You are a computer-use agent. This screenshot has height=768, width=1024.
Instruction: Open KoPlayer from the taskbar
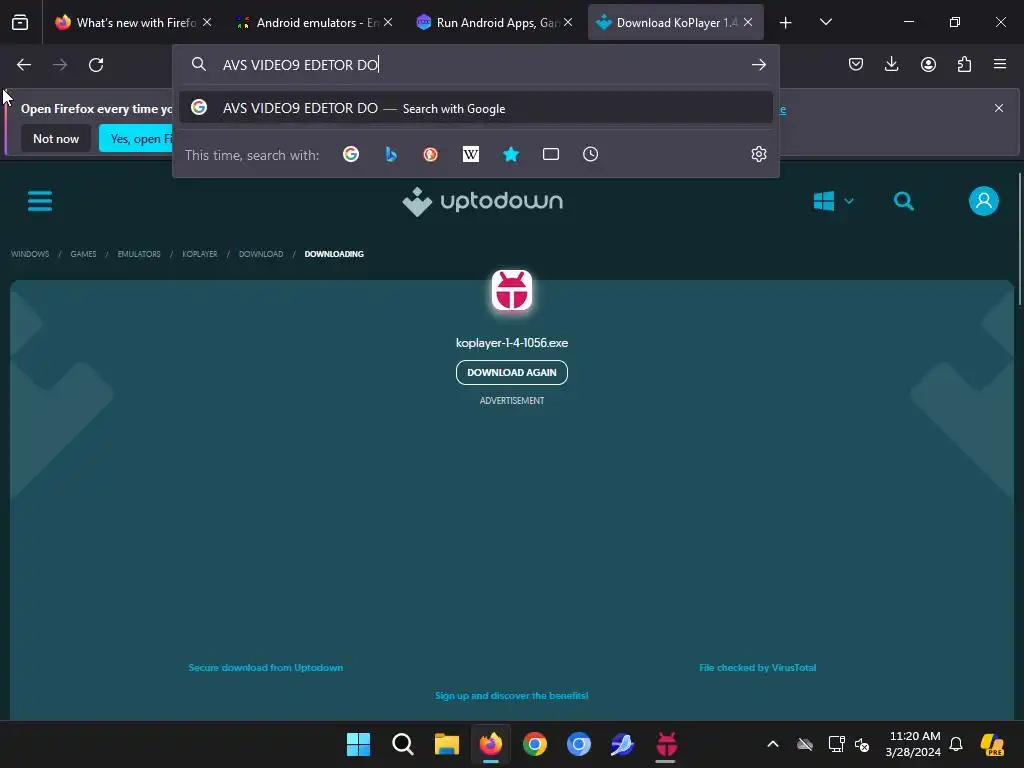click(x=666, y=744)
